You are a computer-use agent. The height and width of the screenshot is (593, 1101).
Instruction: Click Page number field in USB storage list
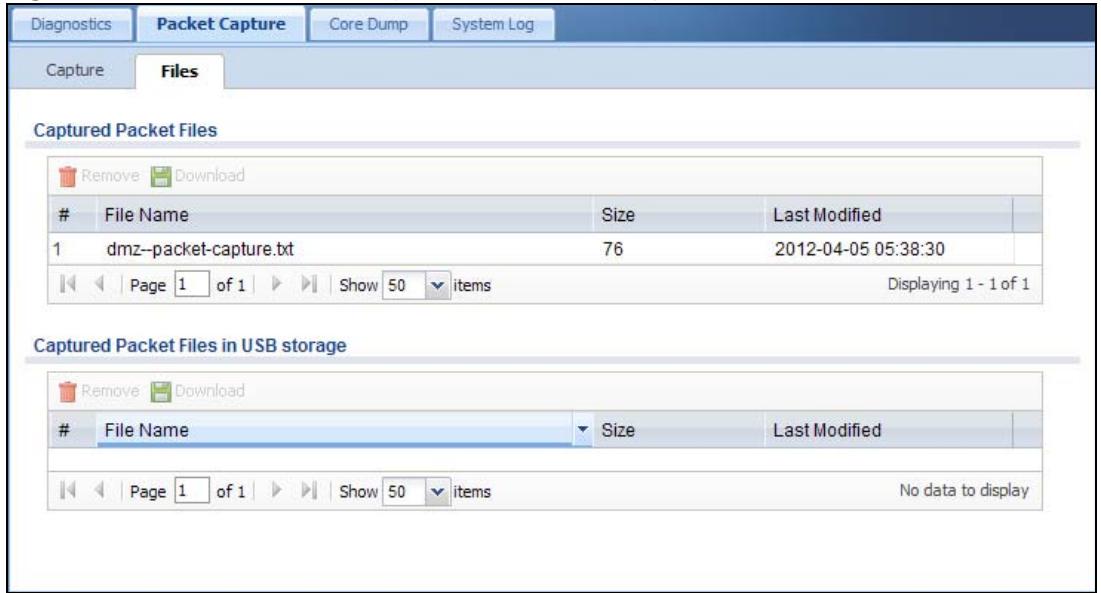[192, 491]
